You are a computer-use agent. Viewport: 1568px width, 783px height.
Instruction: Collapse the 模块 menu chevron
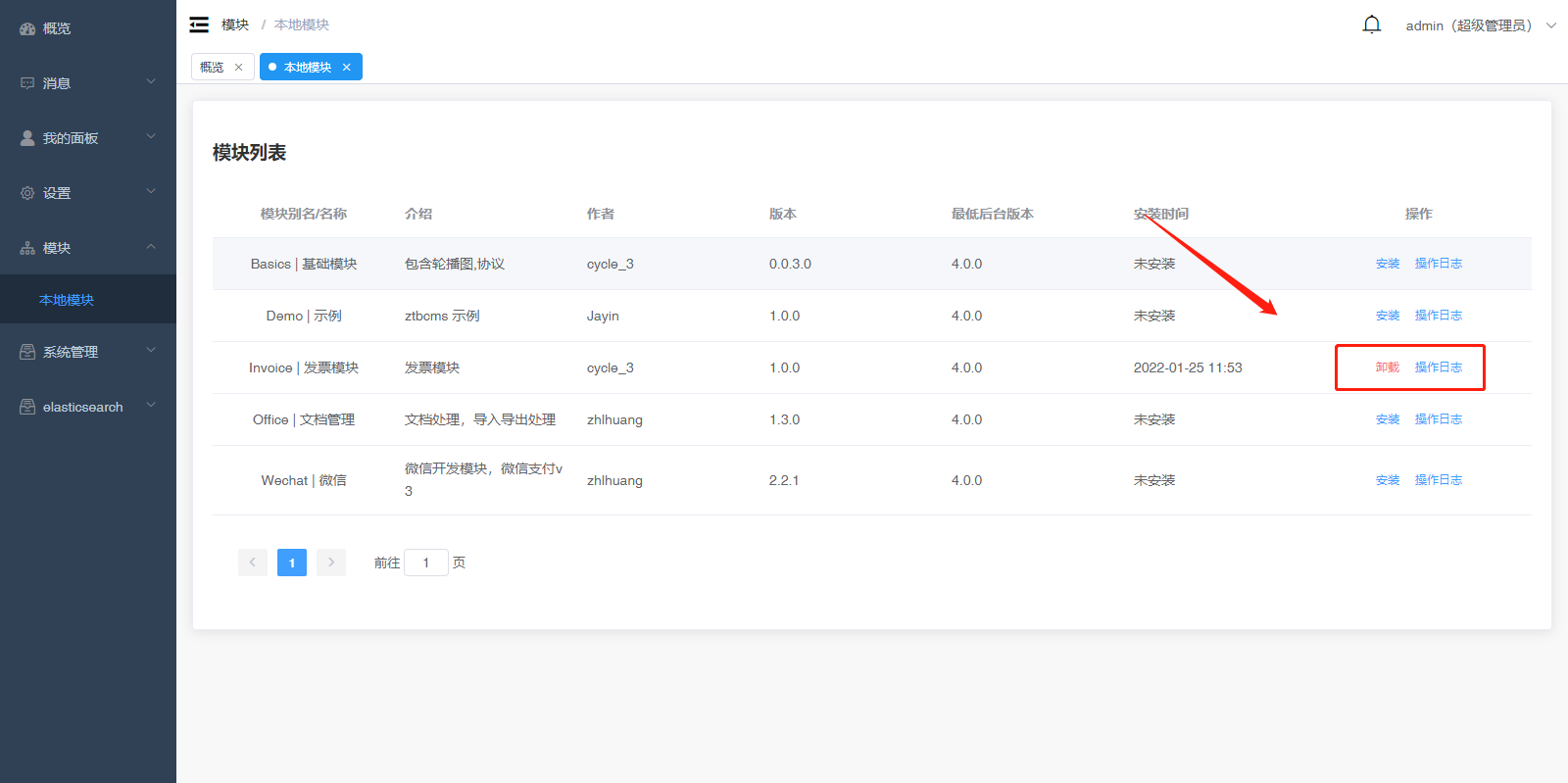151,247
